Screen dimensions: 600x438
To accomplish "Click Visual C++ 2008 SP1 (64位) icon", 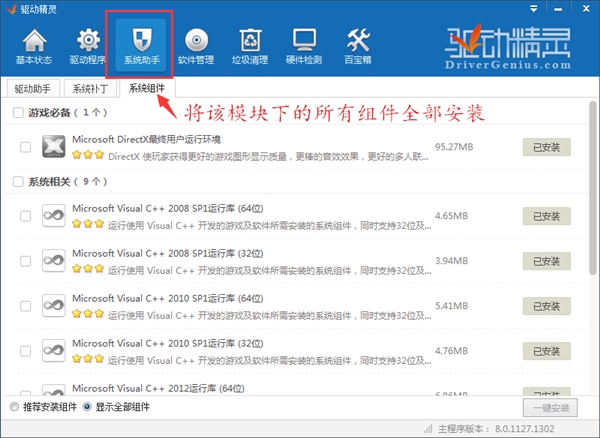I will click(x=54, y=215).
